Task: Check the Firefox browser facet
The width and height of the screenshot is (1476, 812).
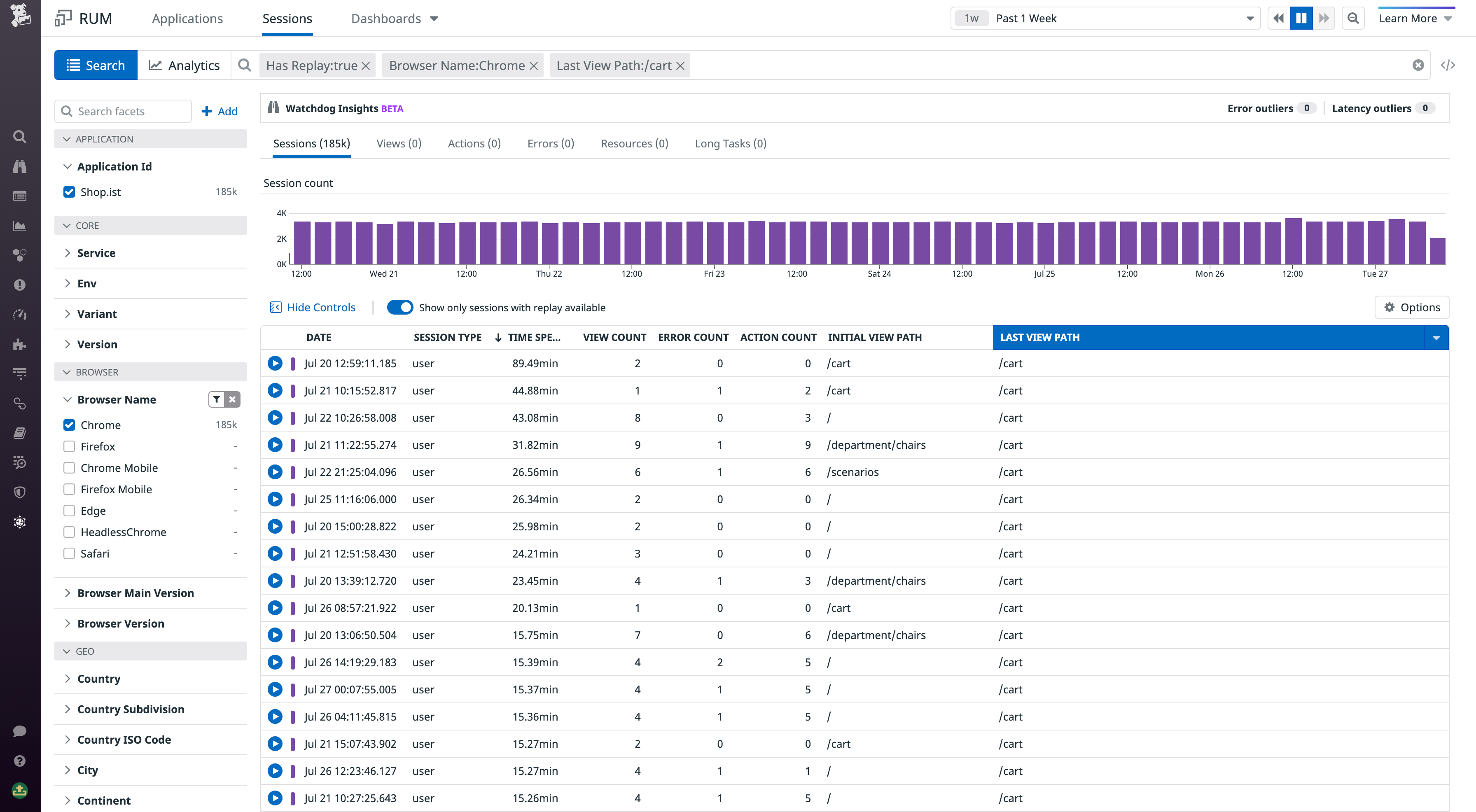Action: click(69, 446)
